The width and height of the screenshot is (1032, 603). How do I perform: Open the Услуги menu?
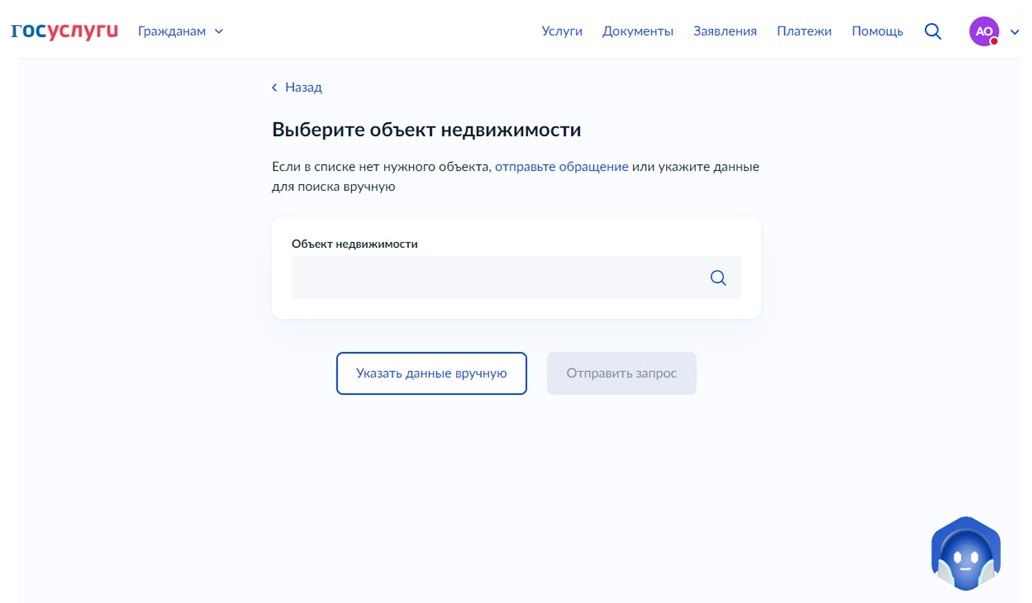point(561,31)
